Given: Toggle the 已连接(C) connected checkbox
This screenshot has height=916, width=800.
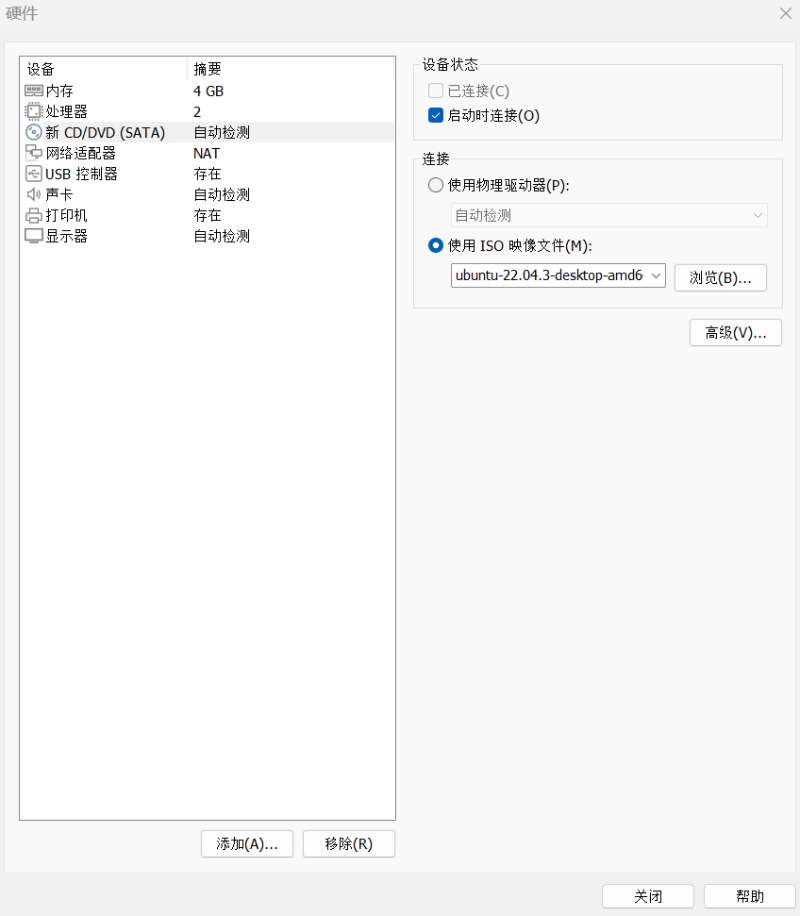Looking at the screenshot, I should pos(435,91).
